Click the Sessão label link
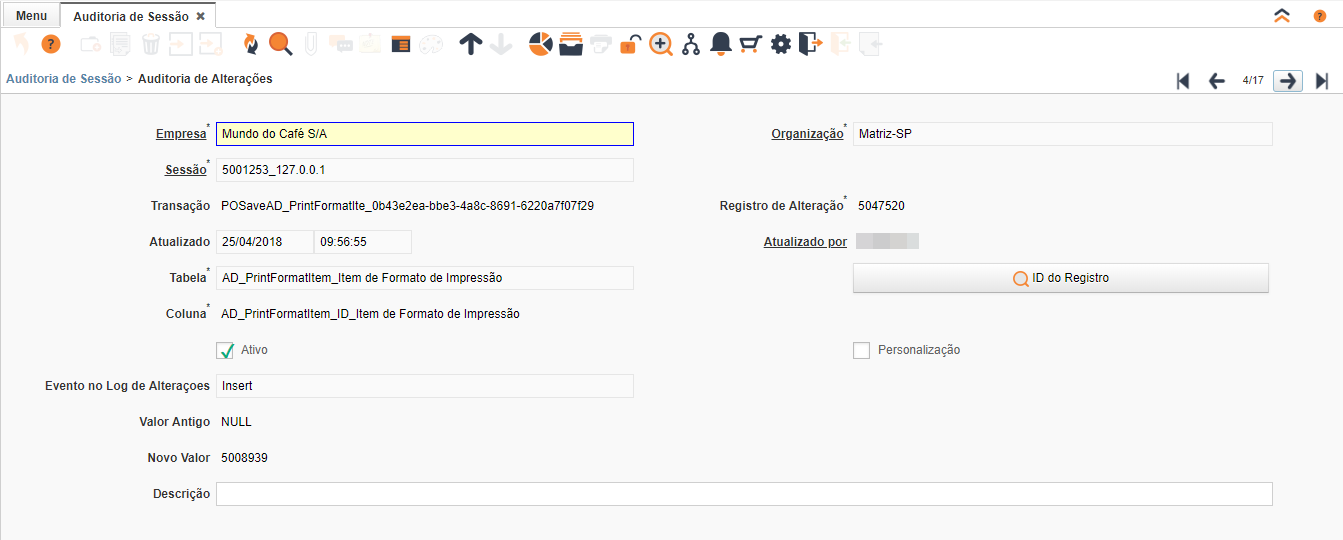1343x540 pixels. [185, 170]
